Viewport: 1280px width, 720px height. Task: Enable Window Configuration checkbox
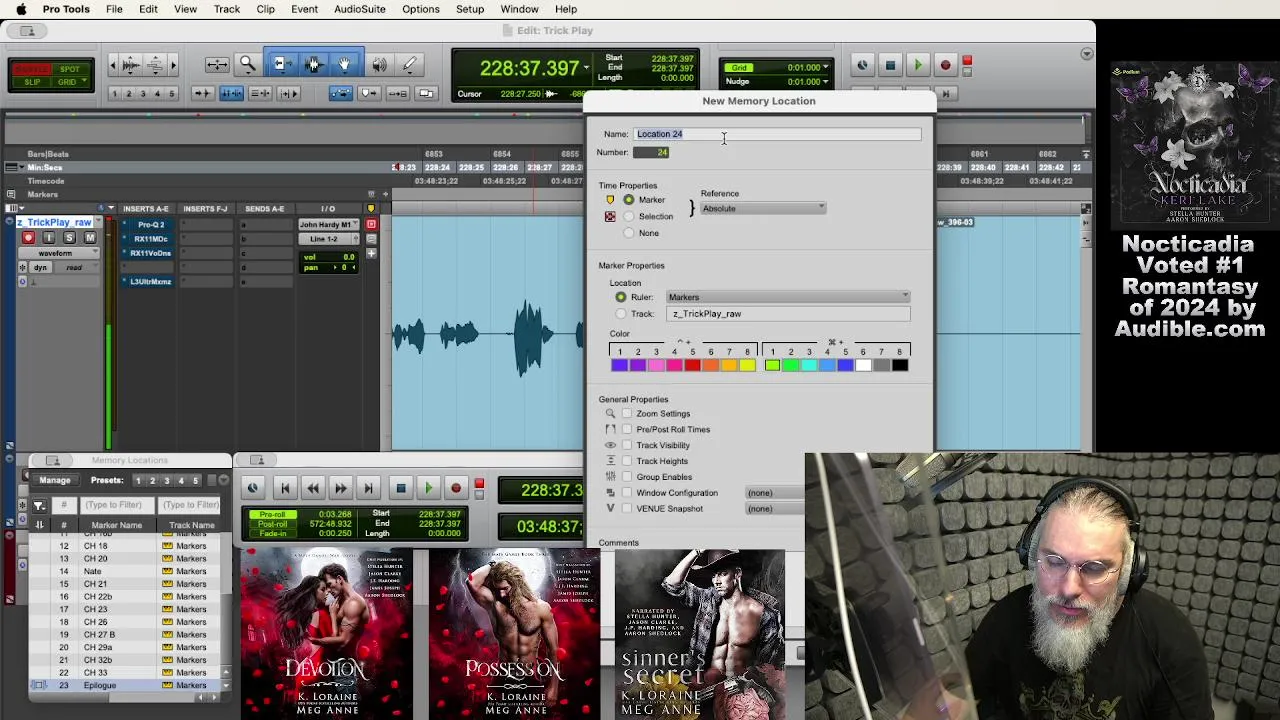tap(627, 493)
